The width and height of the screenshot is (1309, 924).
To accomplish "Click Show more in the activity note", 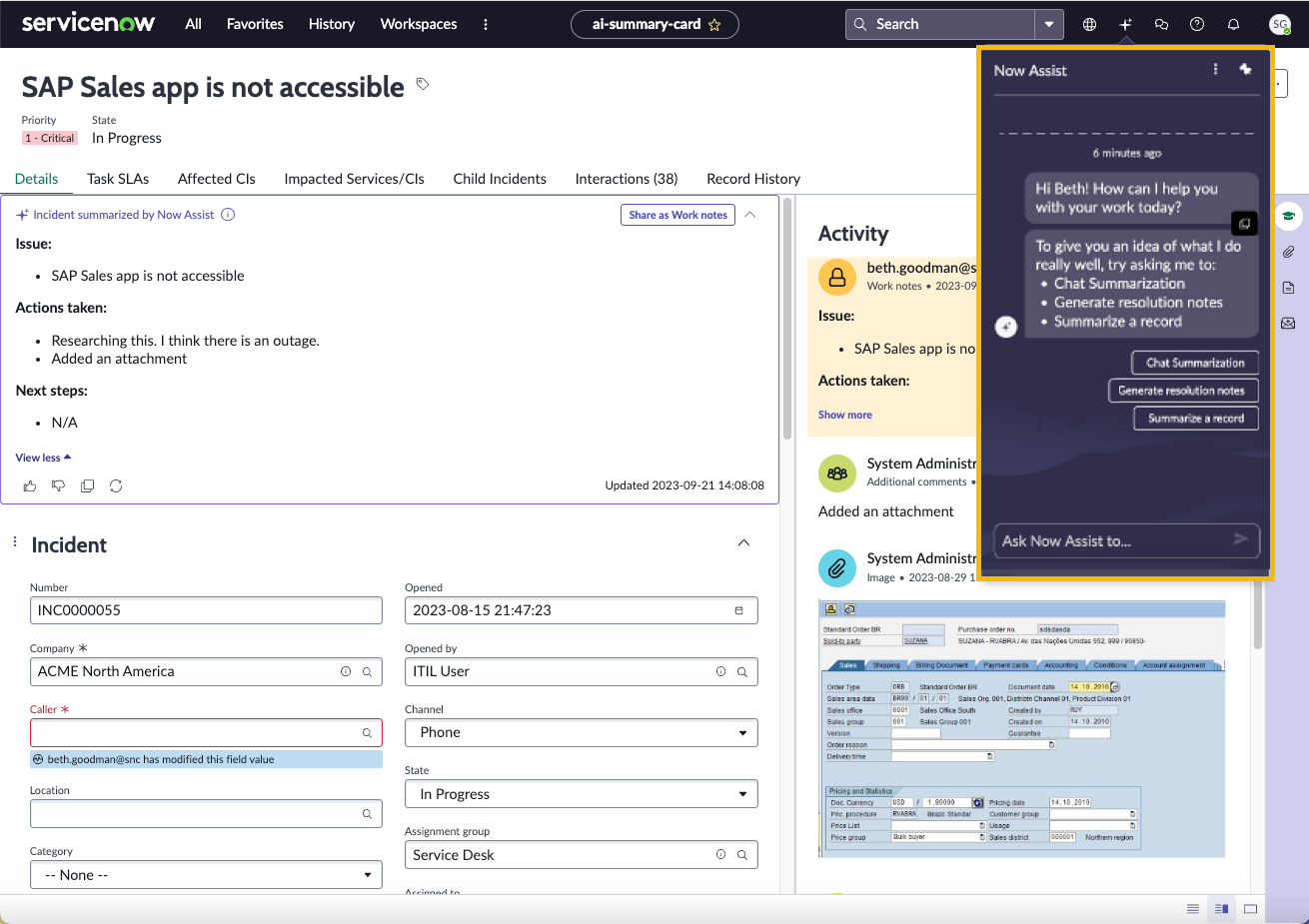I will 845,415.
